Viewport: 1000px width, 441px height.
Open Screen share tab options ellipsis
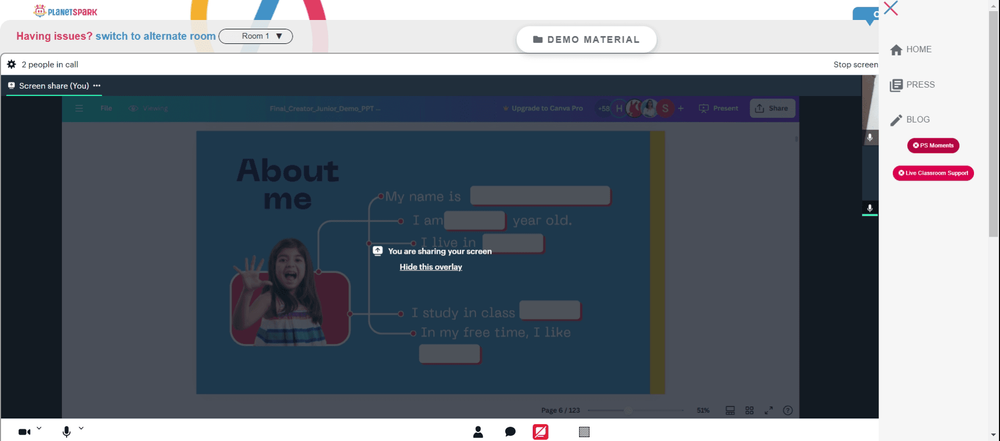coord(97,86)
